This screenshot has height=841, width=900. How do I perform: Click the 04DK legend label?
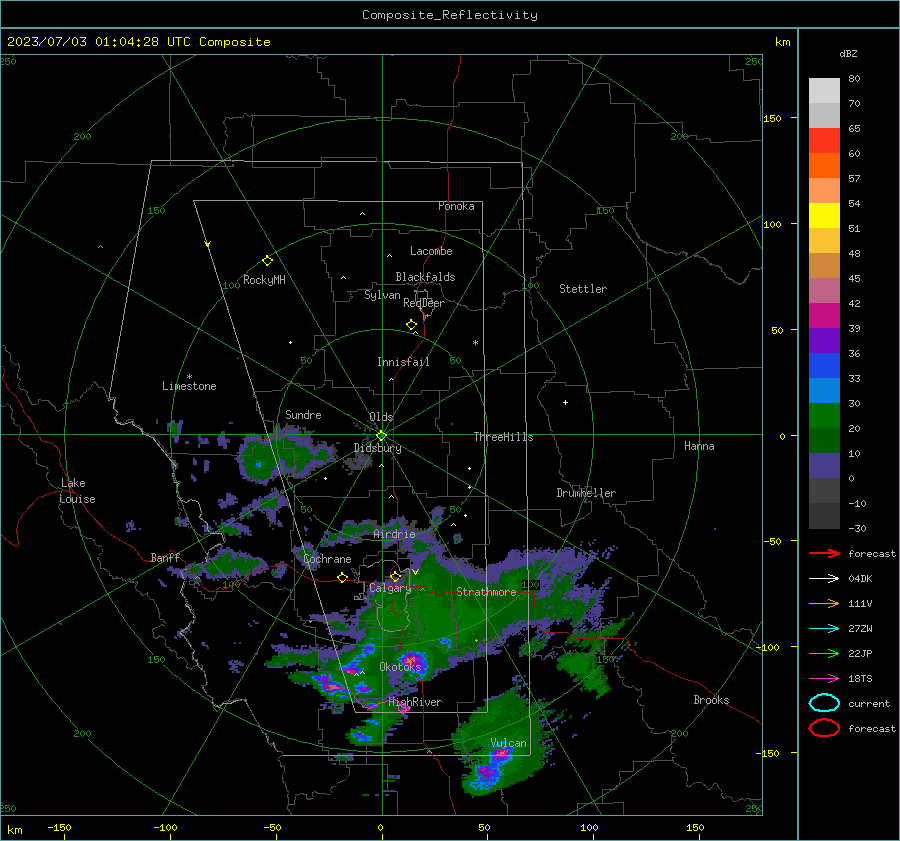(x=860, y=579)
